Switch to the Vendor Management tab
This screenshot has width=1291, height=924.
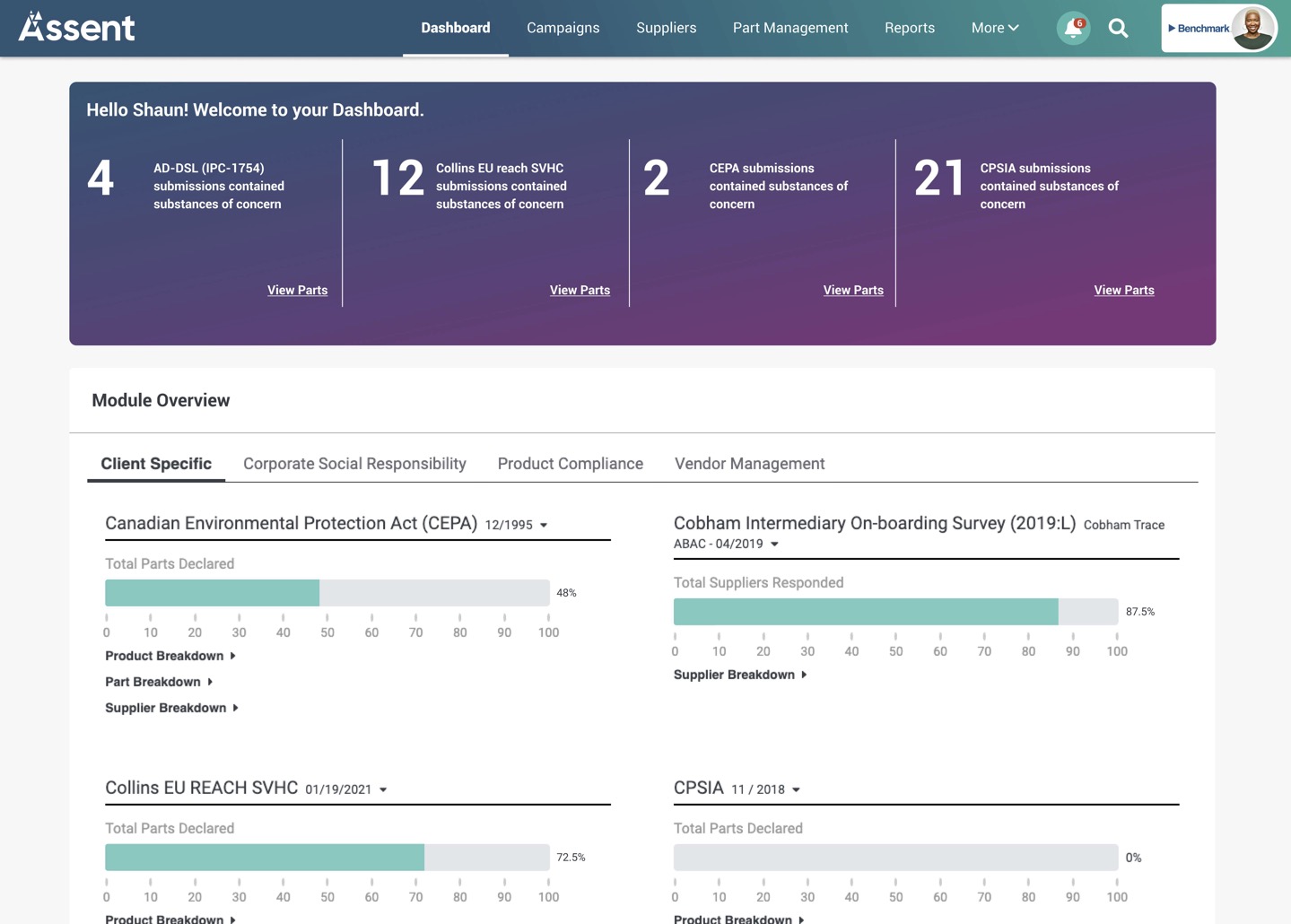(x=749, y=464)
